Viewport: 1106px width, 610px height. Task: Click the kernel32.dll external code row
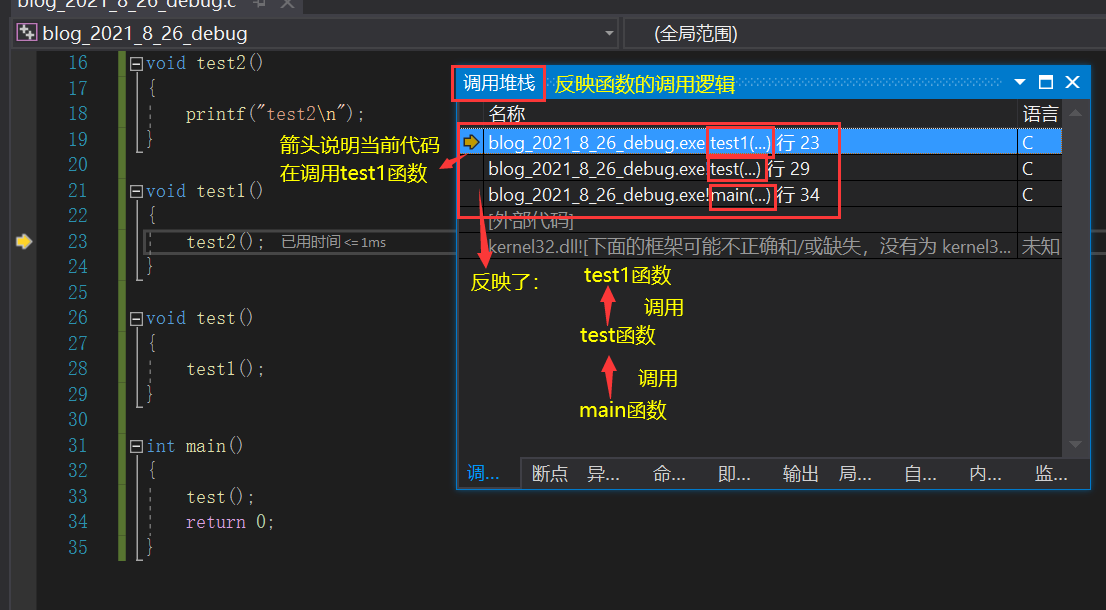coord(700,245)
